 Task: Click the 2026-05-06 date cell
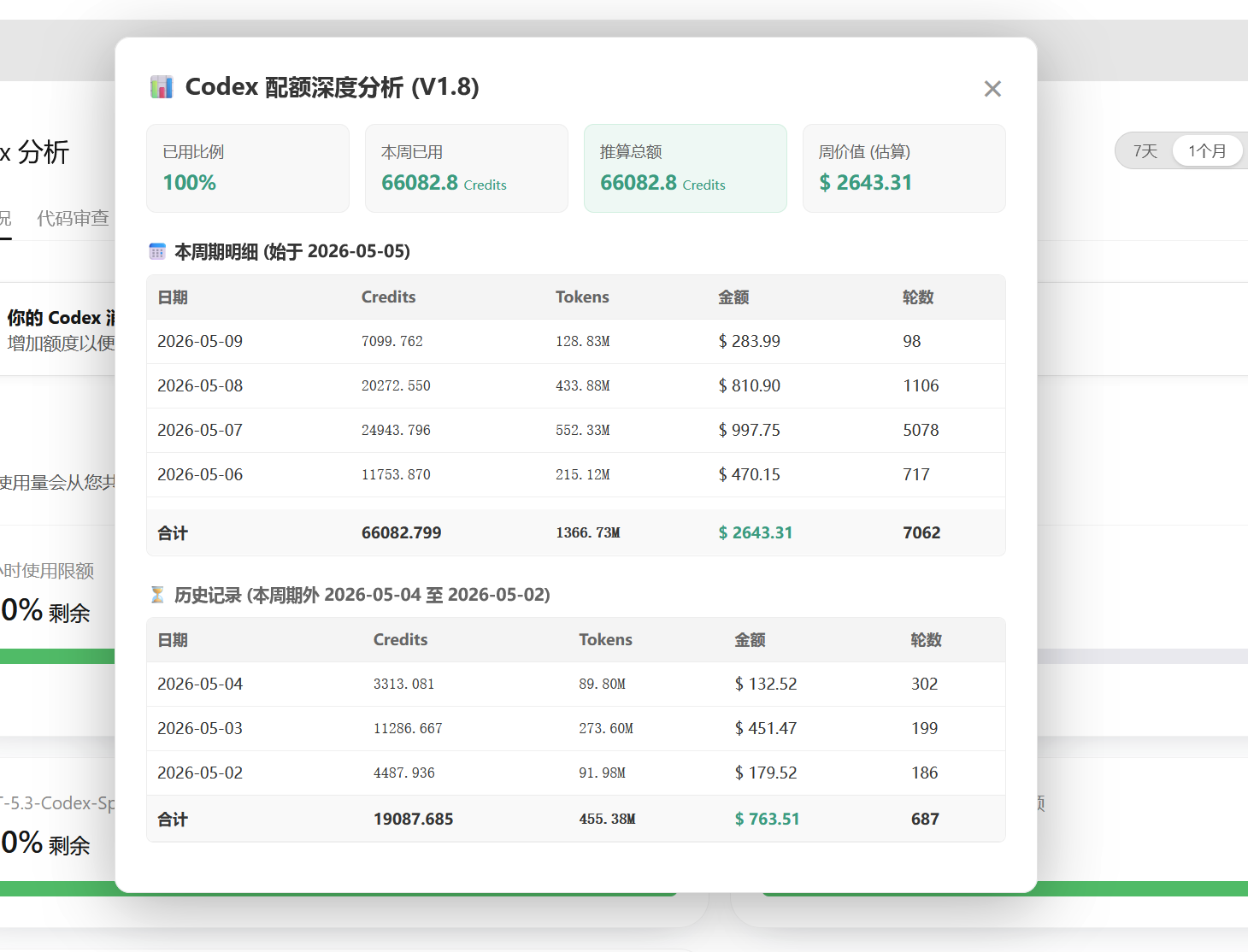point(200,474)
